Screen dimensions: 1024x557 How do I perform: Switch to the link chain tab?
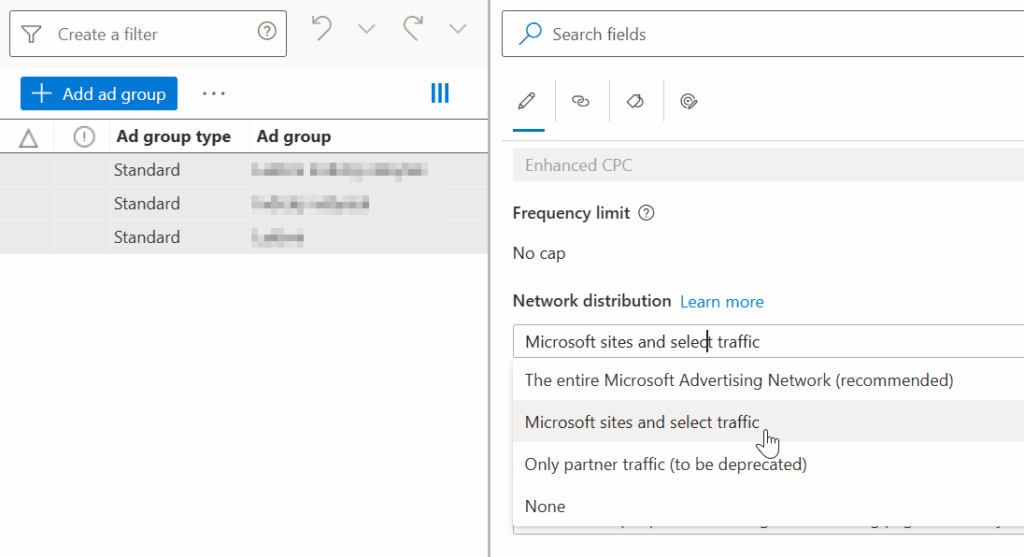[x=581, y=101]
